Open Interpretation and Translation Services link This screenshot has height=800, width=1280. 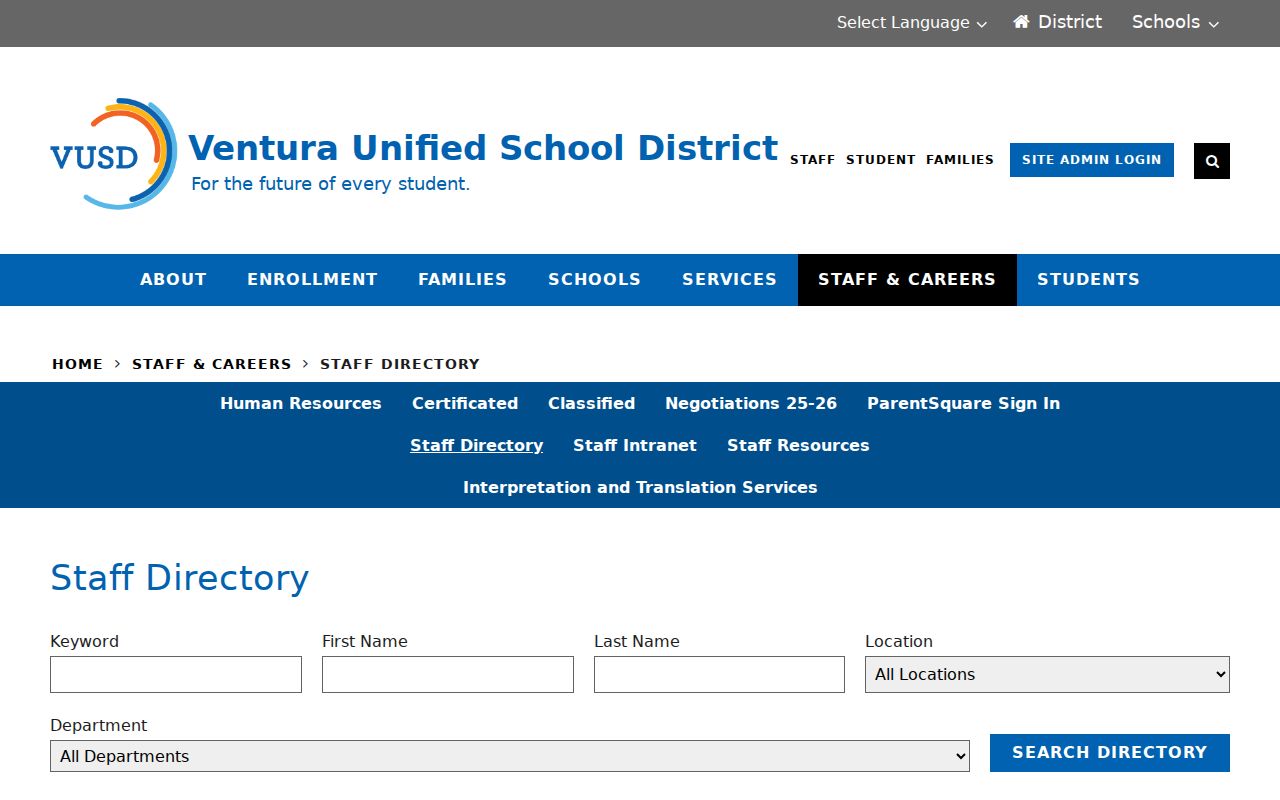pos(640,488)
